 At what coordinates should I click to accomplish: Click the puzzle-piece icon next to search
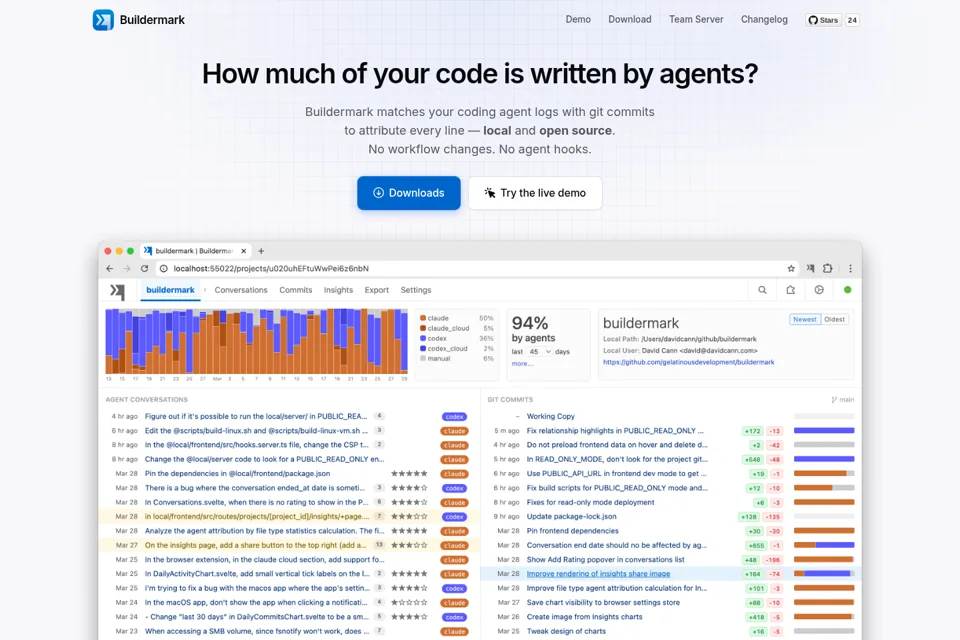tap(790, 290)
